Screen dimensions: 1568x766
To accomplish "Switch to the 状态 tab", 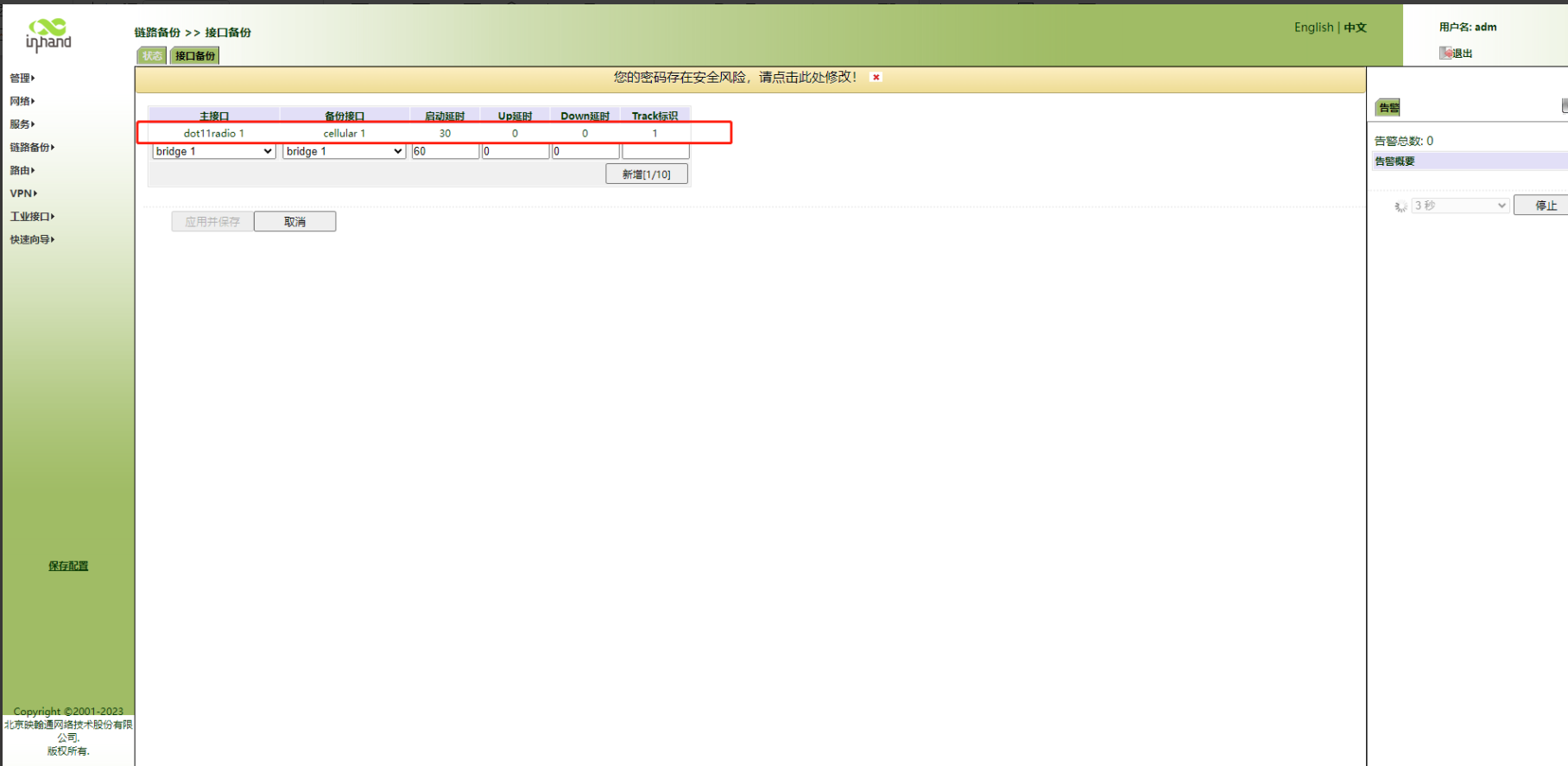I will click(x=152, y=56).
